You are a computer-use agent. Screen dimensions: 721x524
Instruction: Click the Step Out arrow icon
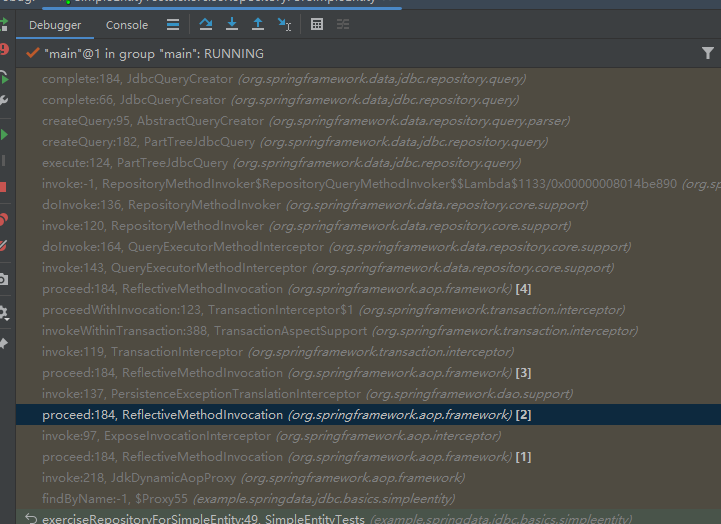[258, 24]
